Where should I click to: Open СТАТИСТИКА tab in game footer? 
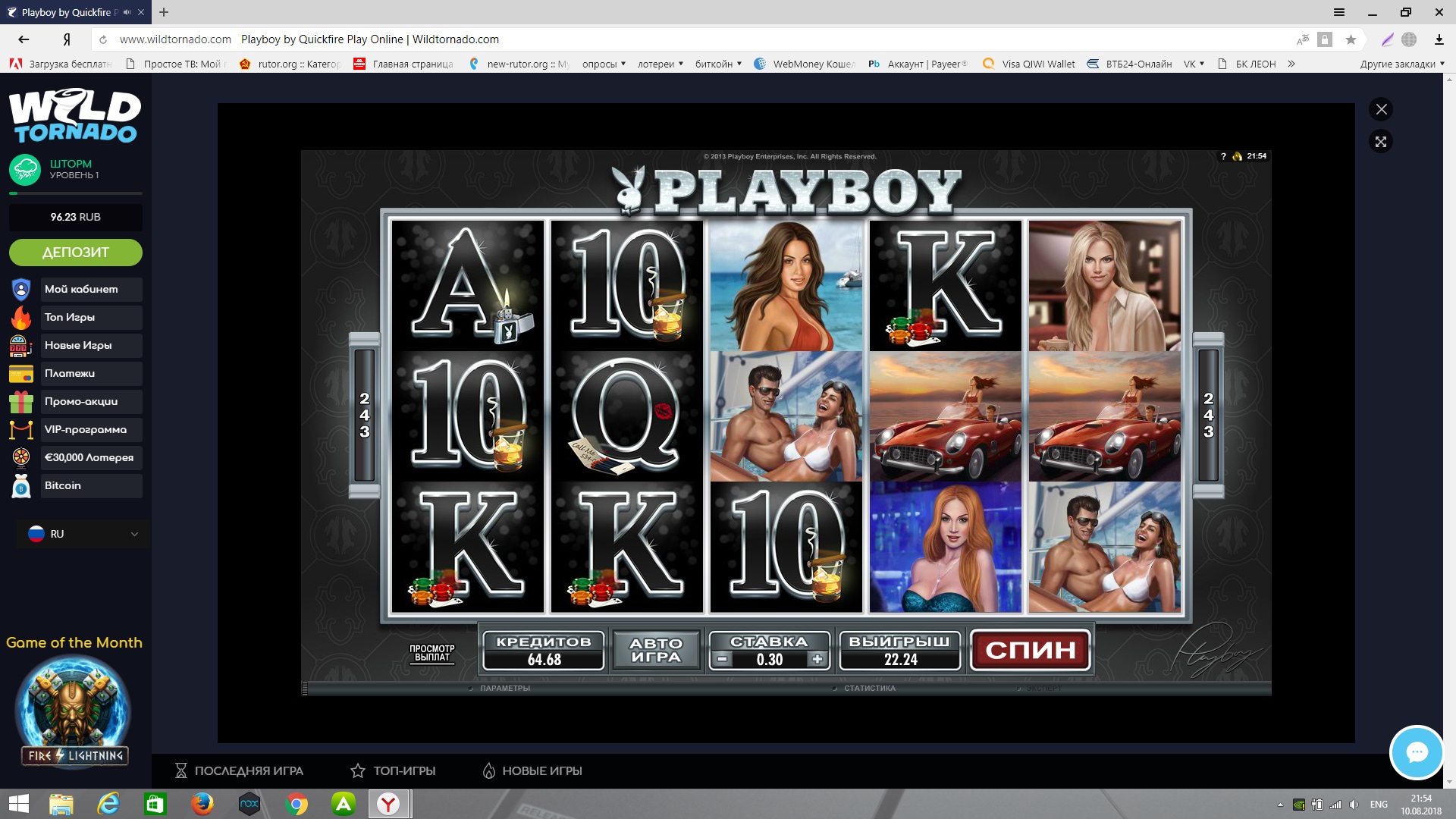(x=869, y=688)
